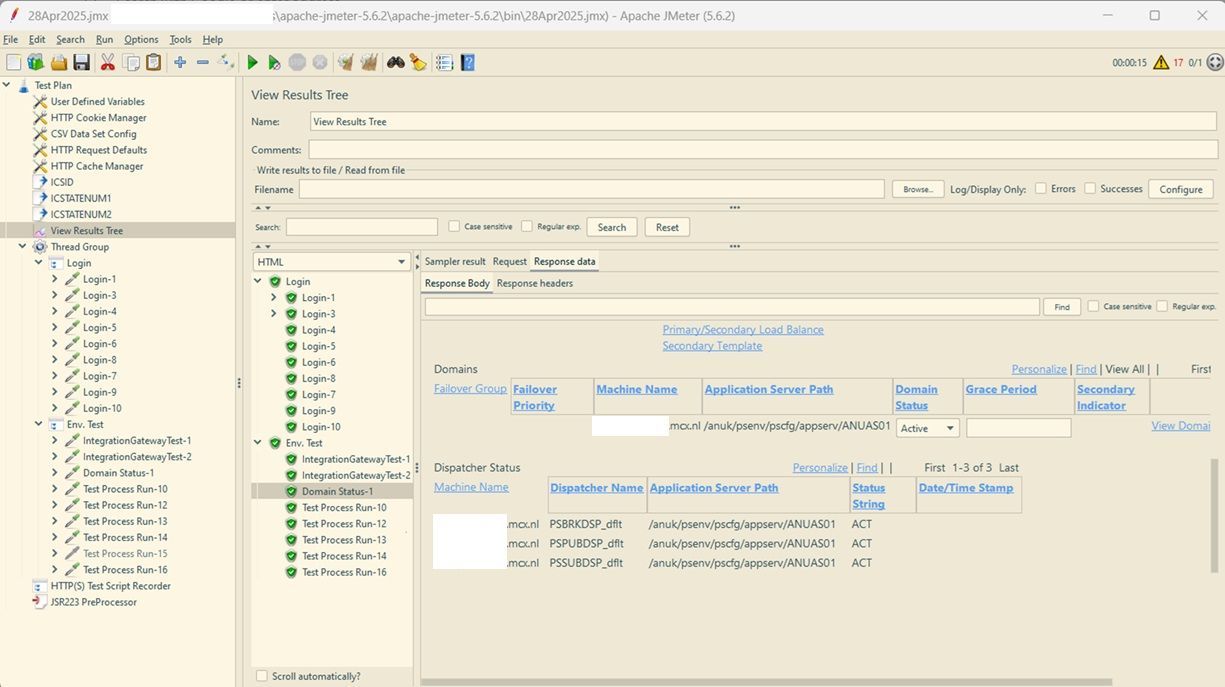Select JSR223 PreProcessor in test plan
The image size is (1225, 687).
click(93, 602)
